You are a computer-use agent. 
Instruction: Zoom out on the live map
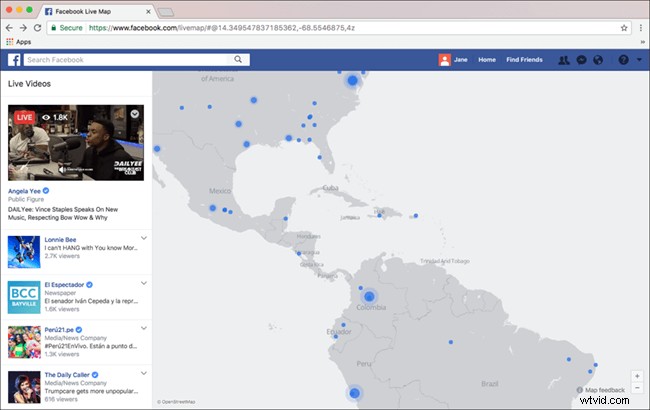tap(637, 388)
